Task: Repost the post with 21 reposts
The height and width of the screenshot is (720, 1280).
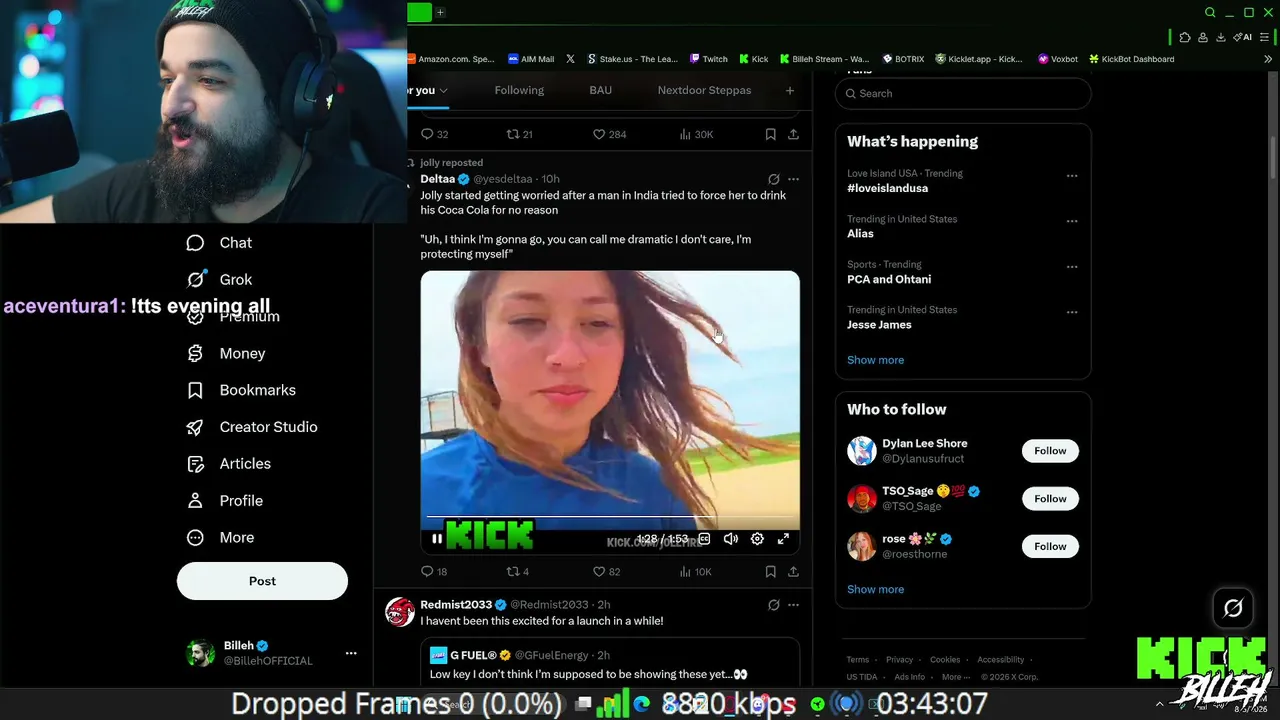Action: (x=519, y=134)
